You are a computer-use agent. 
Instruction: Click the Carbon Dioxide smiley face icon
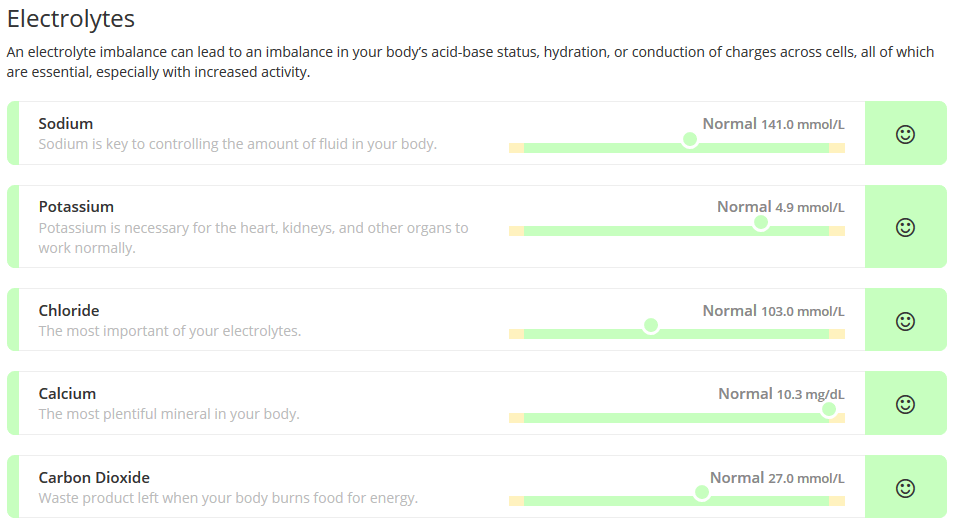pyautogui.click(x=905, y=488)
